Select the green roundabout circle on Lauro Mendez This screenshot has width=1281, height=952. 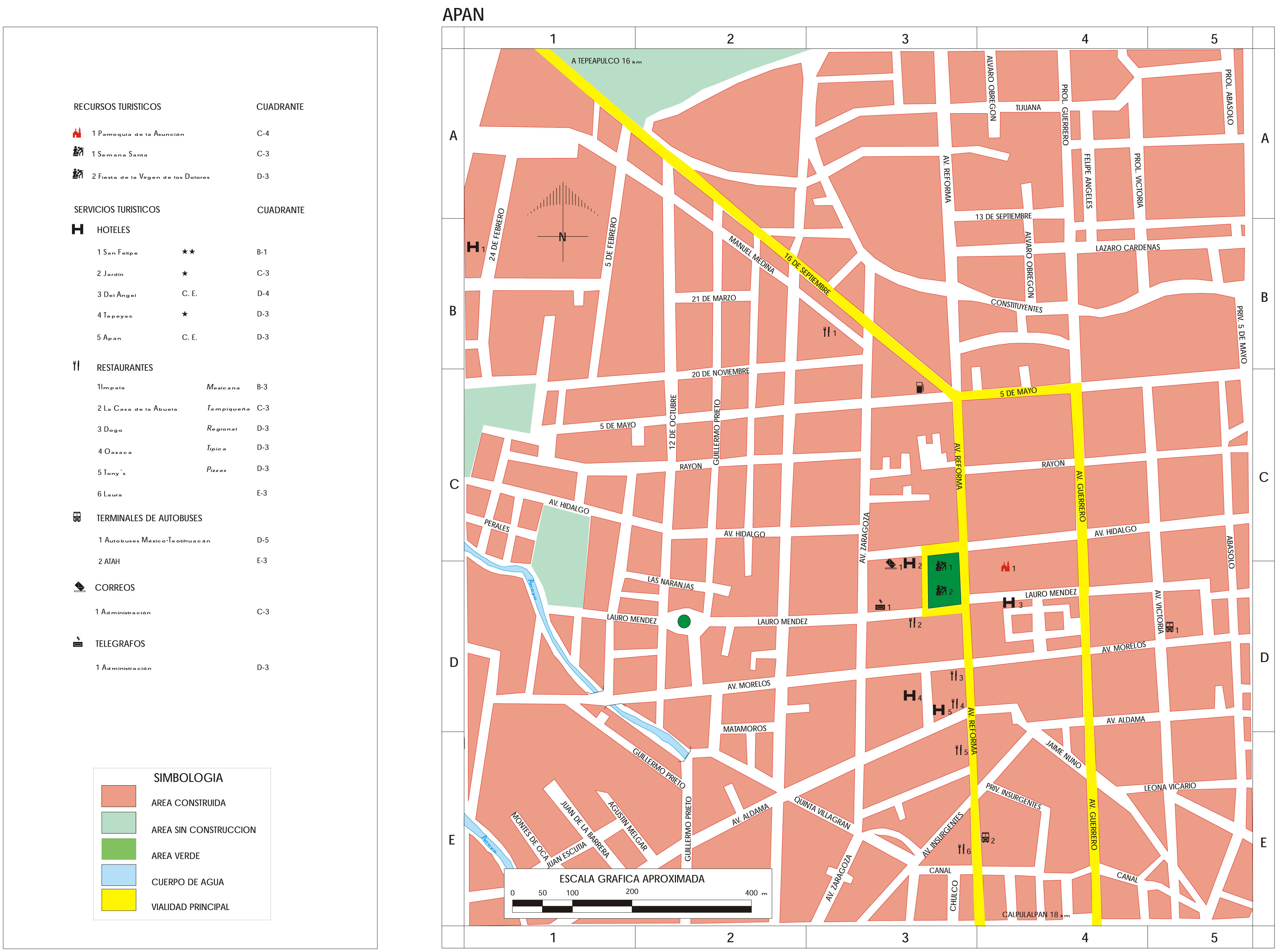pos(684,621)
